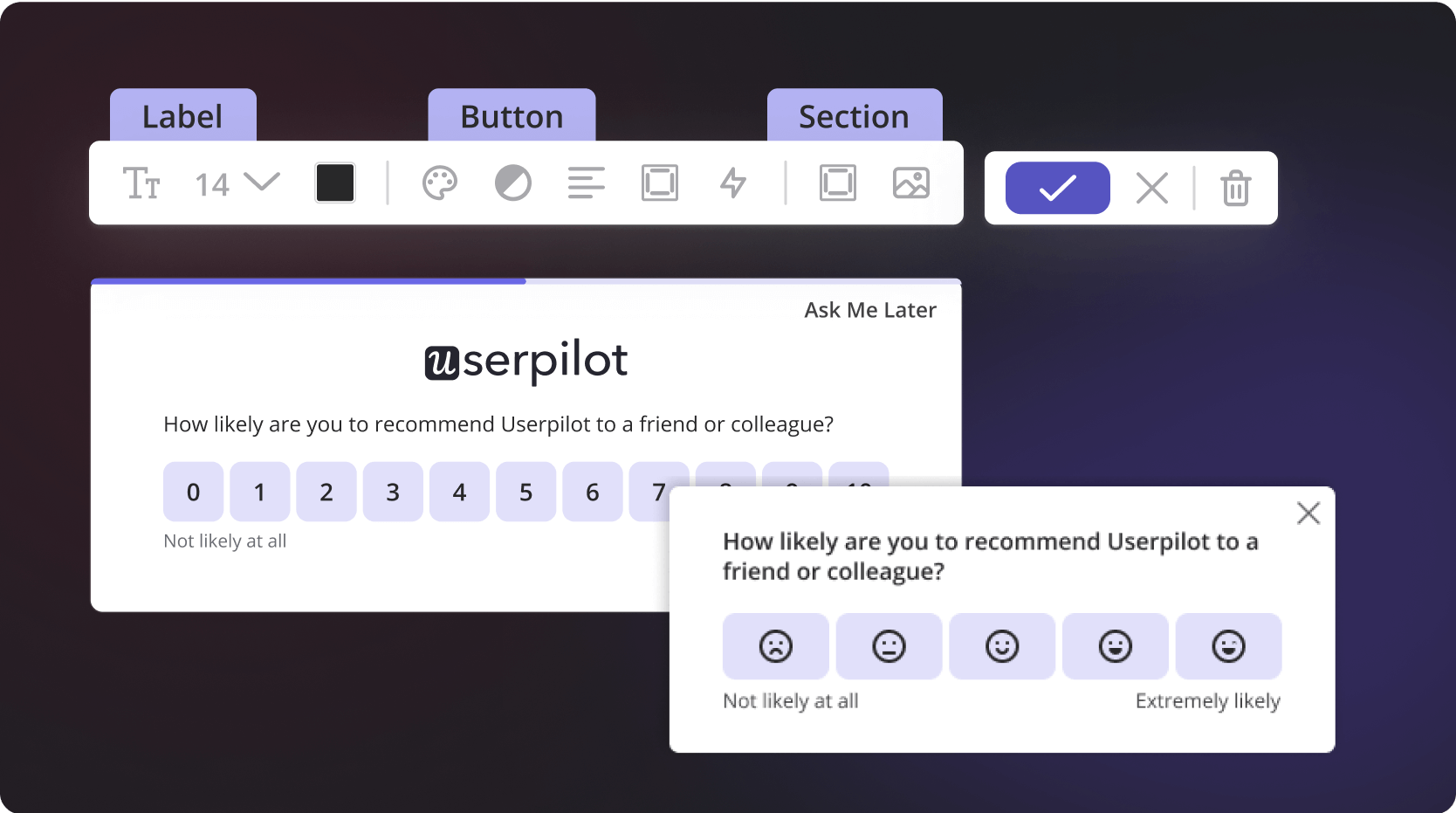1456x813 pixels.
Task: Click the text typography icon
Action: click(x=141, y=183)
